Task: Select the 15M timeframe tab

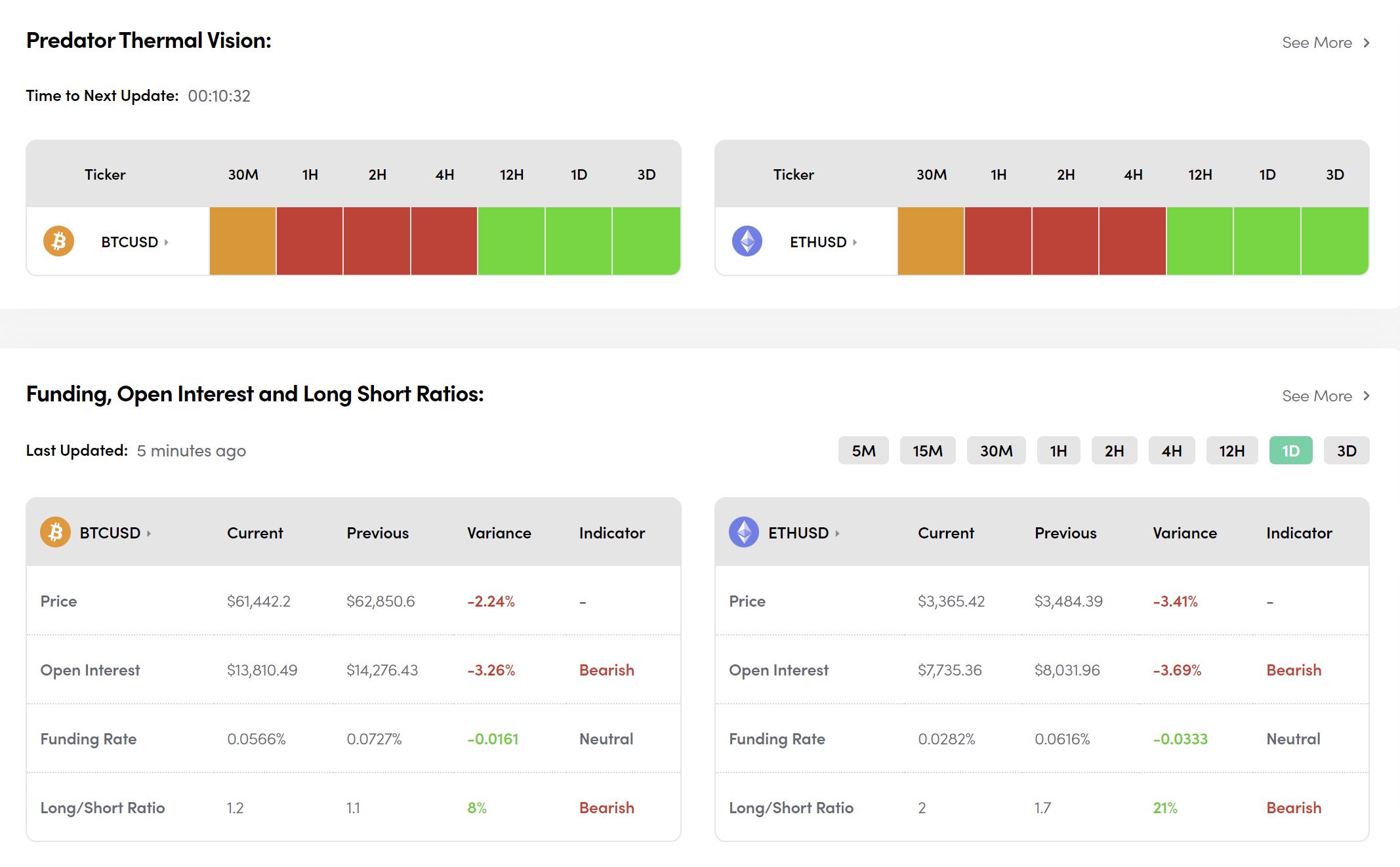Action: pyautogui.click(x=927, y=451)
